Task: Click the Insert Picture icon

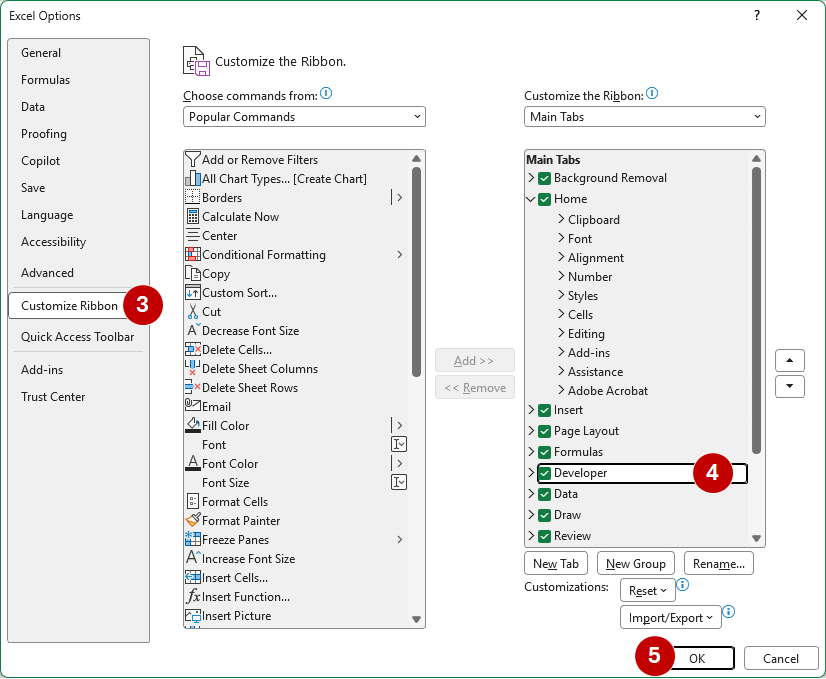Action: click(193, 615)
